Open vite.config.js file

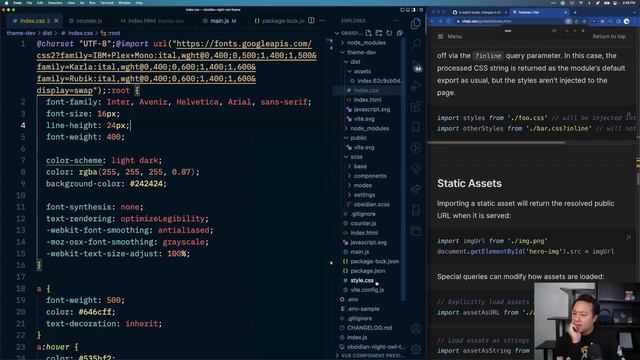[x=367, y=290]
